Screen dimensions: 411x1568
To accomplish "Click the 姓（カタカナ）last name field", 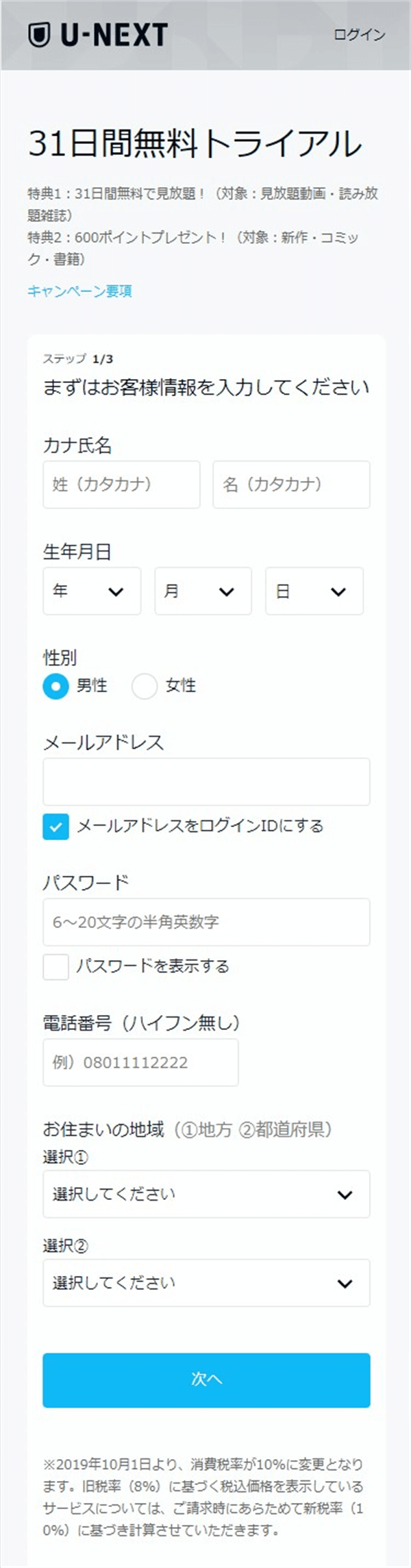I will (120, 485).
